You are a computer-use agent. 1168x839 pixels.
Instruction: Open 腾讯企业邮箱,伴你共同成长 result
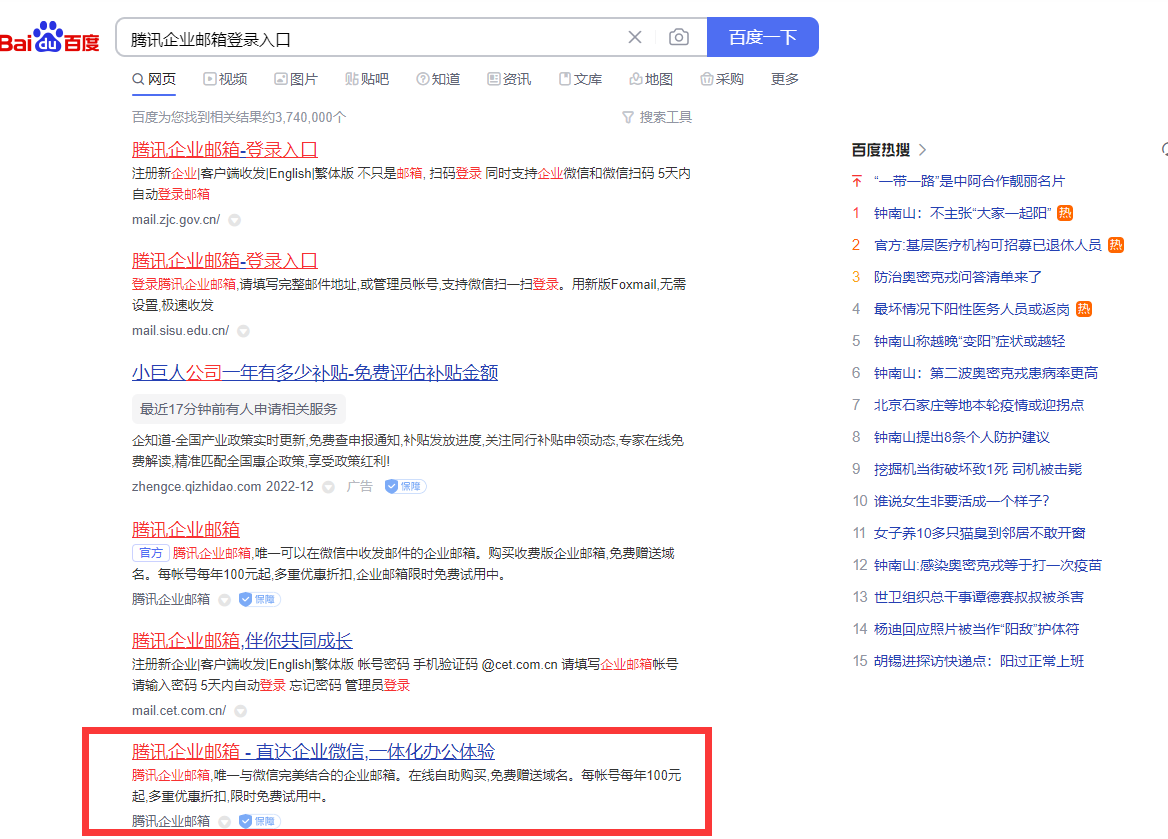pyautogui.click(x=242, y=641)
